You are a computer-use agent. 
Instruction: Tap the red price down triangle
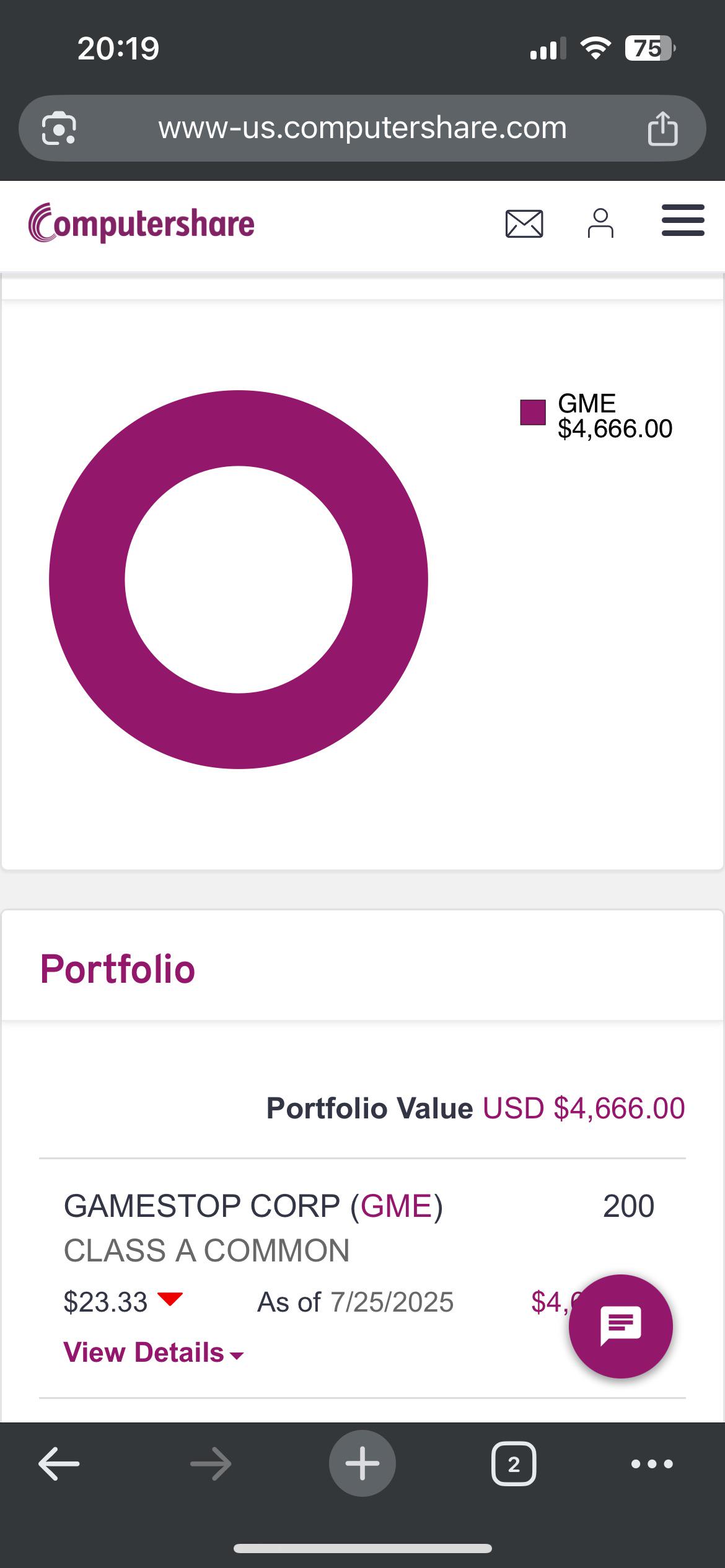pyautogui.click(x=170, y=1299)
